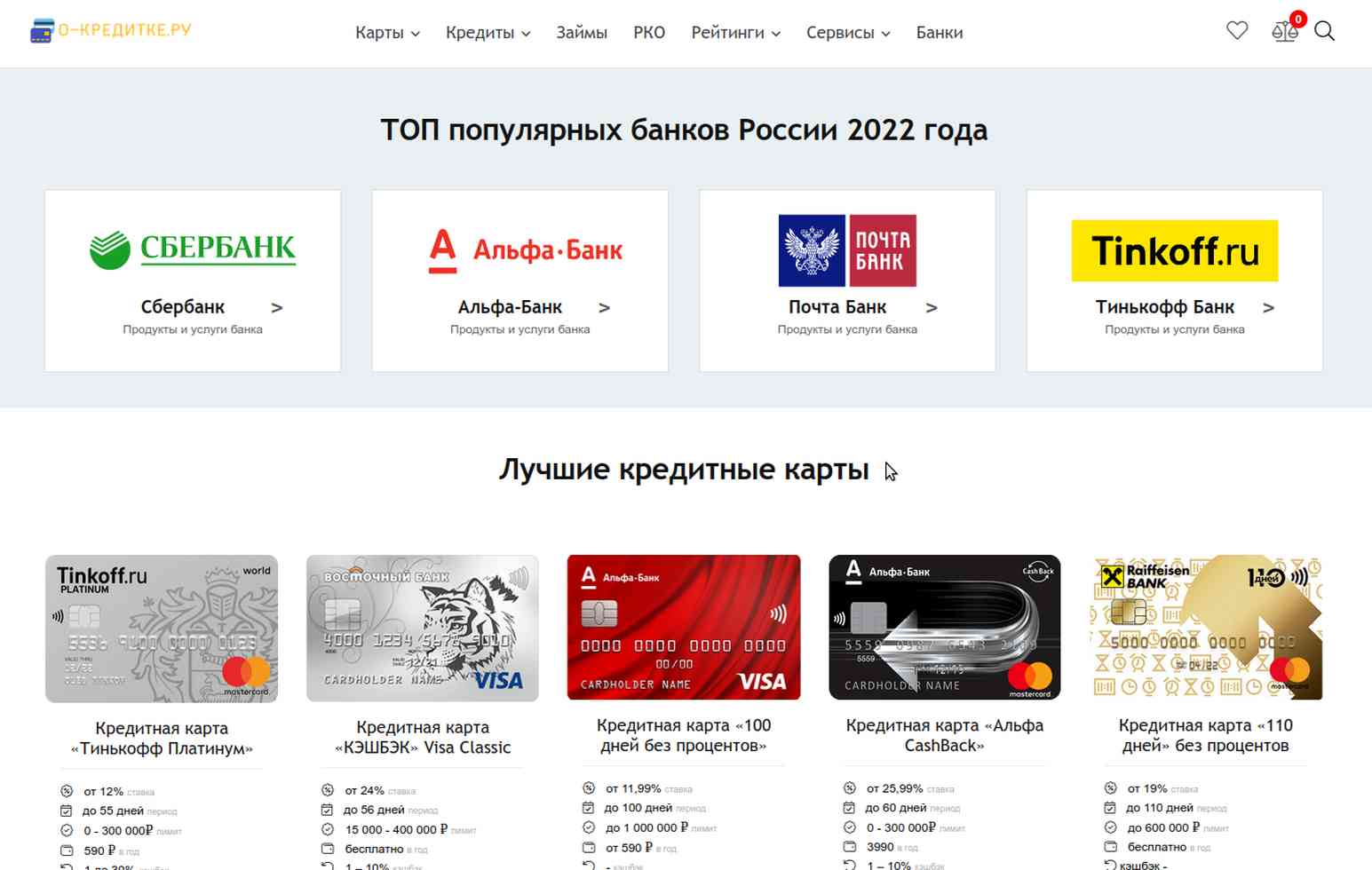
Task: Open Кредитная карта «Альфа CashBack» link
Action: tap(944, 736)
